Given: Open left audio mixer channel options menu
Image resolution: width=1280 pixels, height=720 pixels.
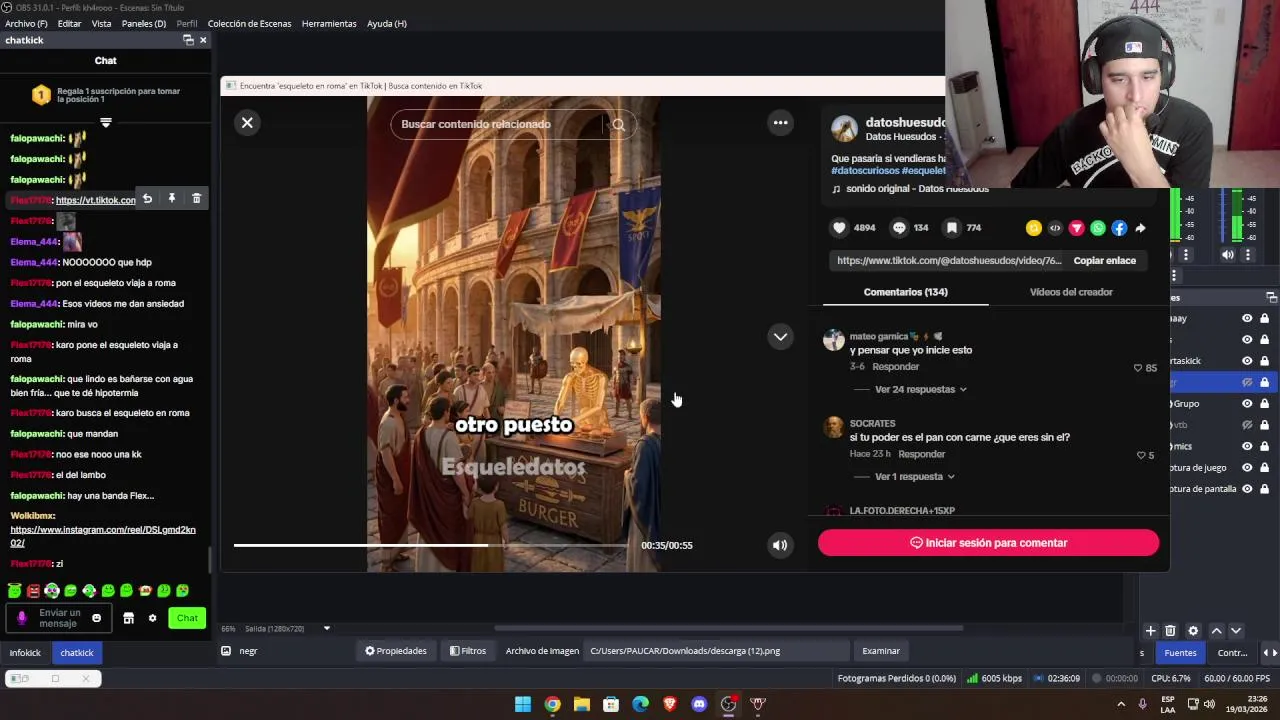Looking at the screenshot, I should tap(1186, 255).
